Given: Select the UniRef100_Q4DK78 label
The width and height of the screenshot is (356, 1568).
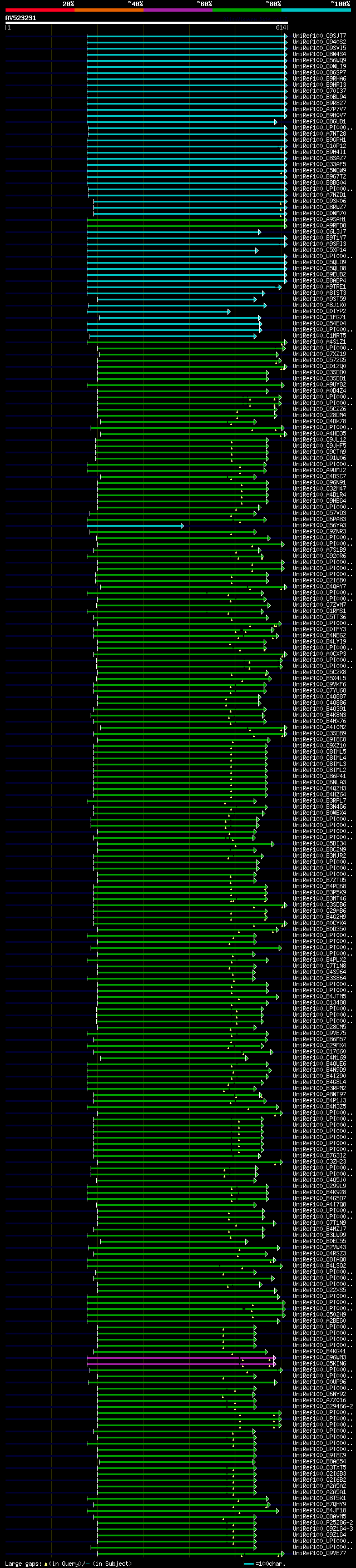Looking at the screenshot, I should [x=319, y=421].
